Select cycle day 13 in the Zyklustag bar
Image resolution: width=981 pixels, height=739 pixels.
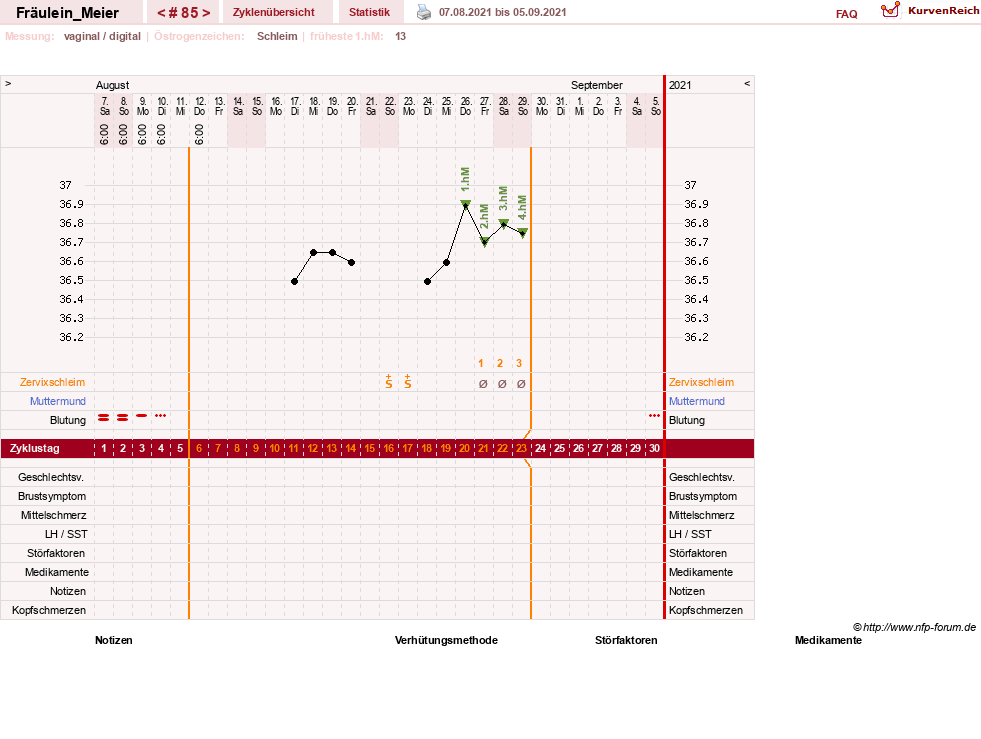coord(332,449)
